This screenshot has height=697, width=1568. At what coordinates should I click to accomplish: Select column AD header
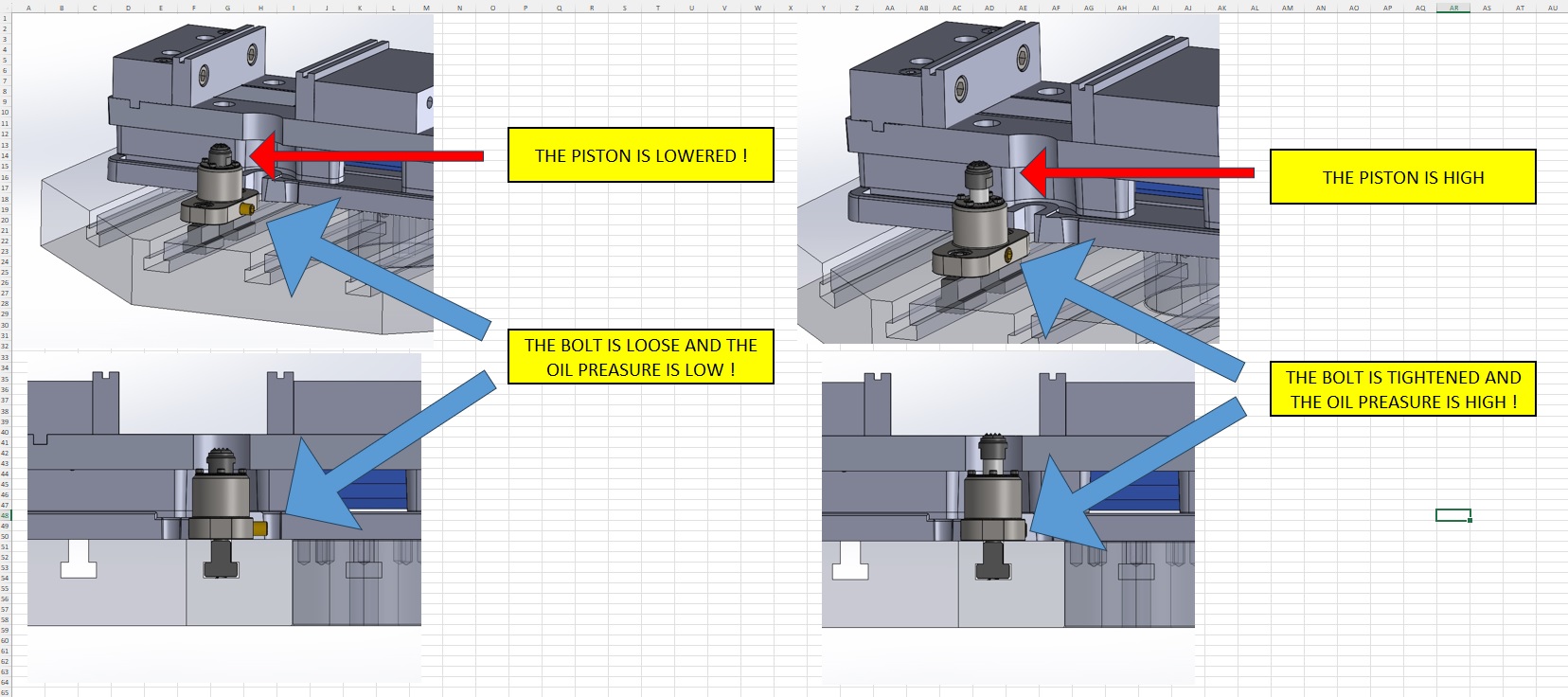pyautogui.click(x=989, y=8)
